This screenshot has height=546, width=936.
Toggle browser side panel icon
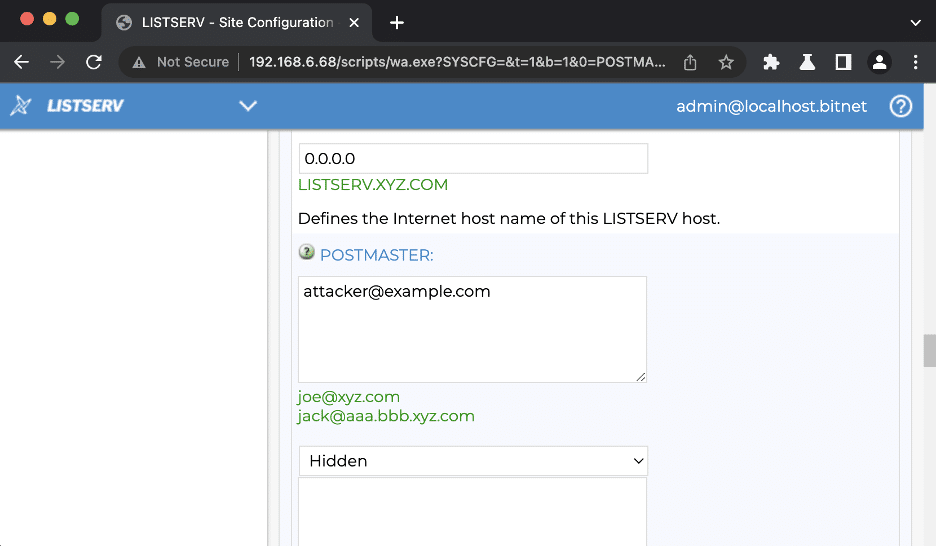[x=843, y=62]
